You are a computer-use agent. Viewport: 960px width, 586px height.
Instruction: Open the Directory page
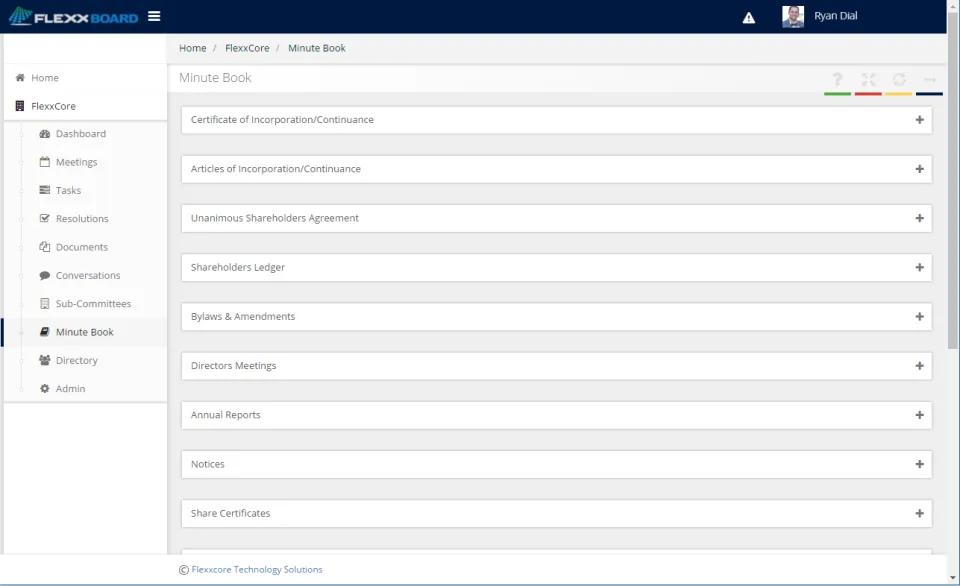(77, 360)
